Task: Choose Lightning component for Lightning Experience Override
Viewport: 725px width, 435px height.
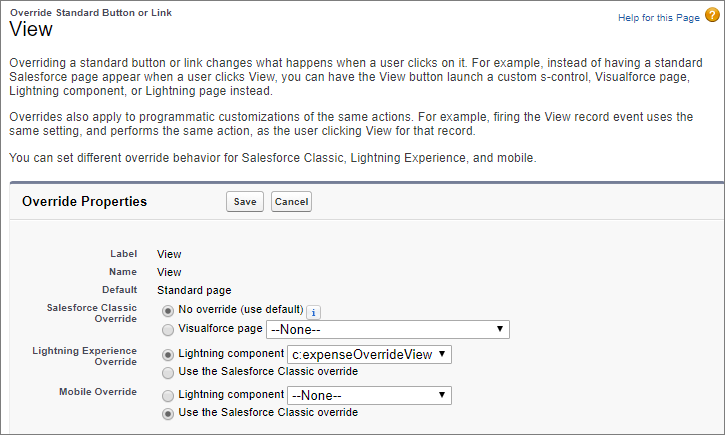Action: coord(167,354)
